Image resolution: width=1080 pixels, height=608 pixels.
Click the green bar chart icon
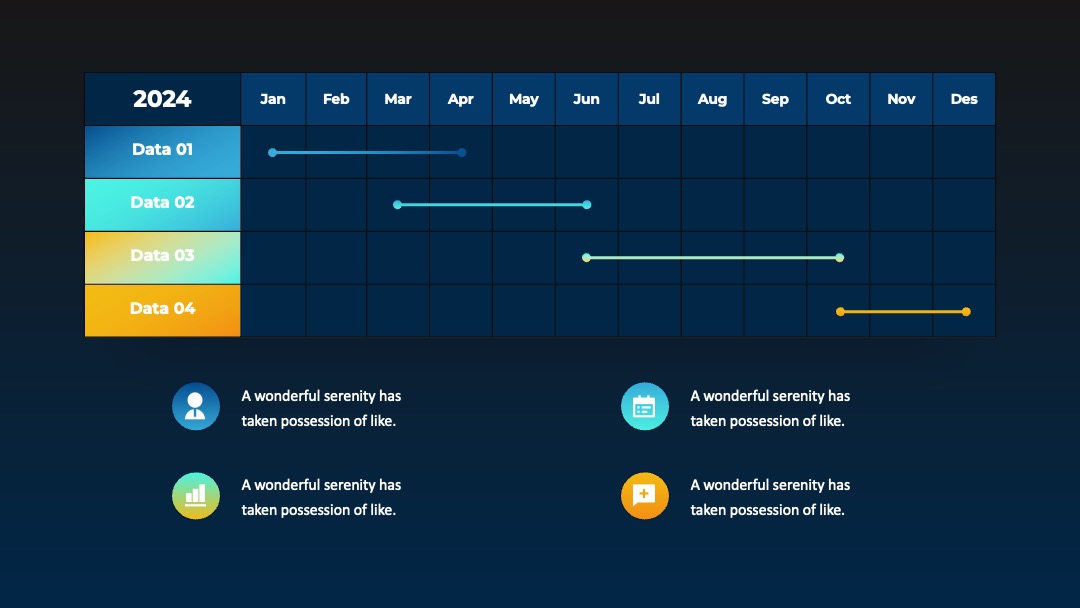[196, 496]
